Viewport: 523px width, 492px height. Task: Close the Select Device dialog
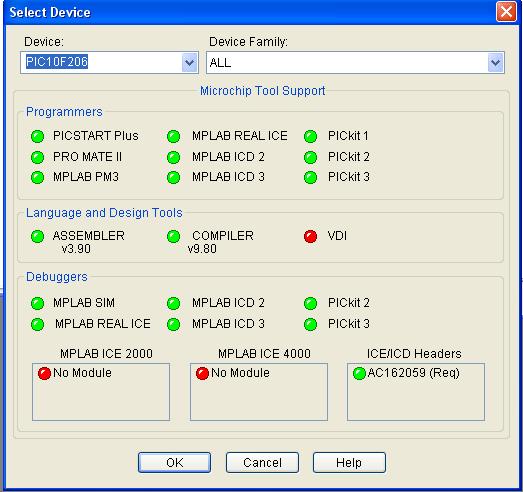506,12
